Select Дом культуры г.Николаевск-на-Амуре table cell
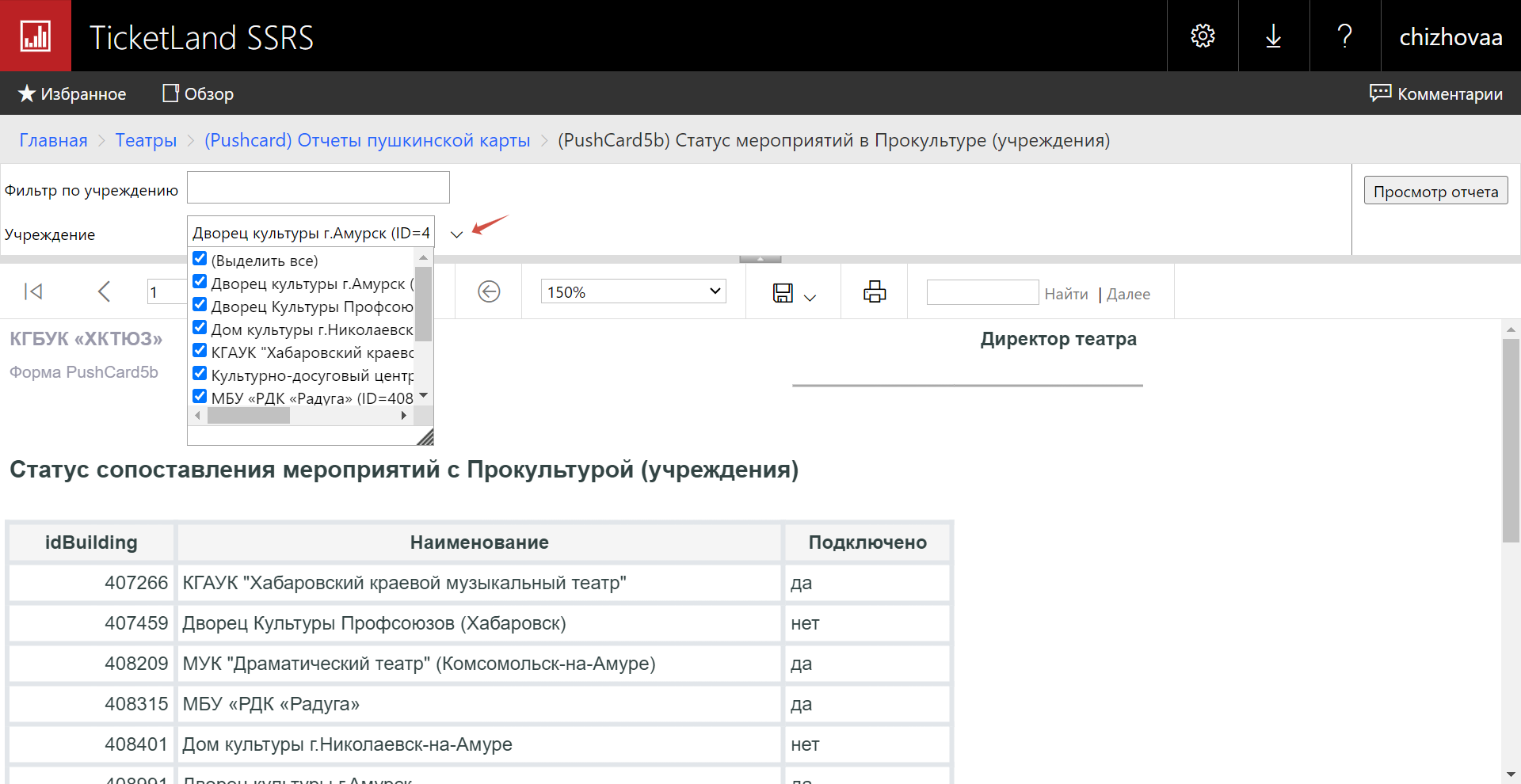Screen dimensions: 1521x784 (479, 744)
